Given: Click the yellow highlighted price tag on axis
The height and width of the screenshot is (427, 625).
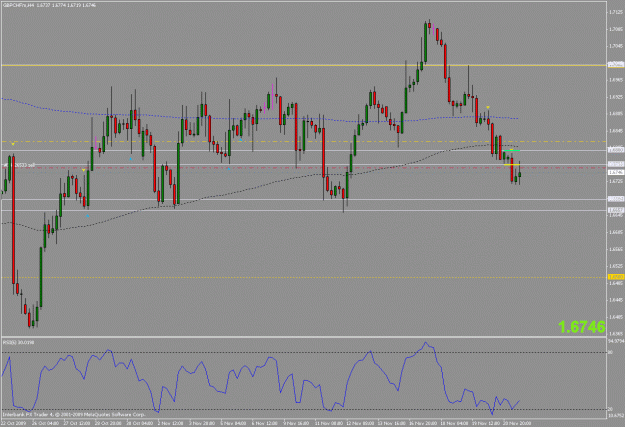Looking at the screenshot, I should coord(615,277).
